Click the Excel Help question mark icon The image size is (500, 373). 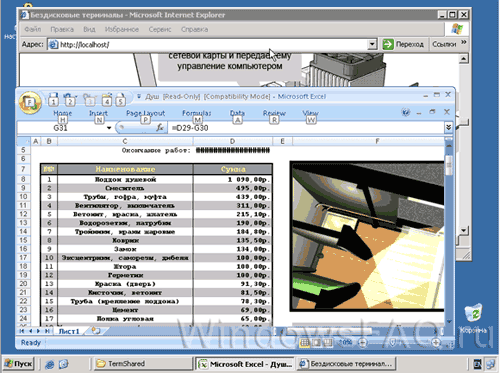[406, 112]
